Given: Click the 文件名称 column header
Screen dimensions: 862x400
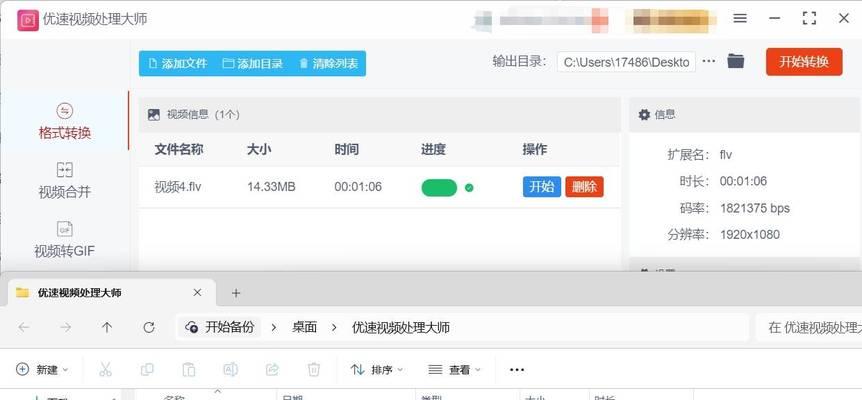Looking at the screenshot, I should 179,149.
